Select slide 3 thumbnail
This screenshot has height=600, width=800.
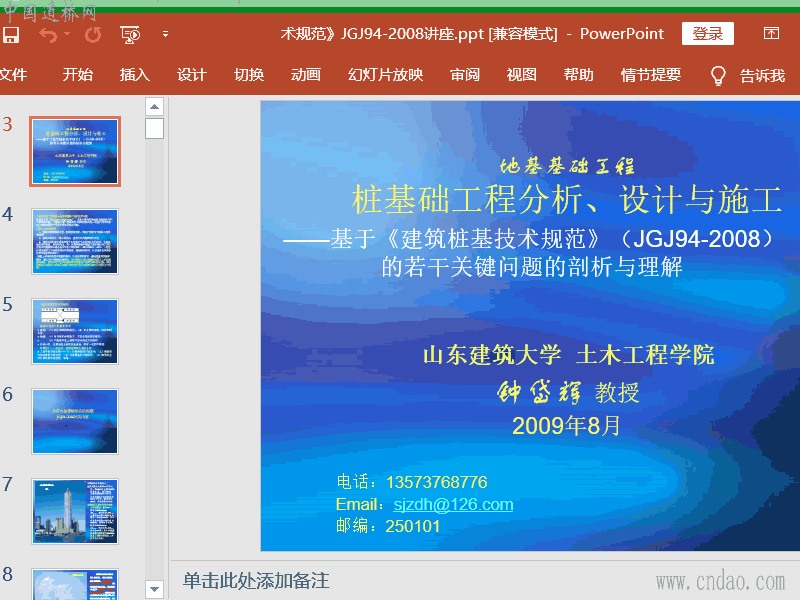(x=75, y=152)
